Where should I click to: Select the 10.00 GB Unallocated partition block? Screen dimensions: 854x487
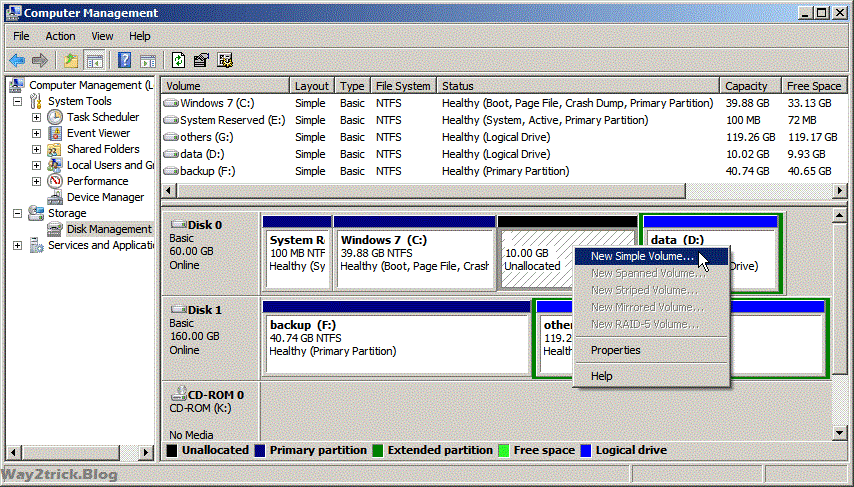coord(567,253)
